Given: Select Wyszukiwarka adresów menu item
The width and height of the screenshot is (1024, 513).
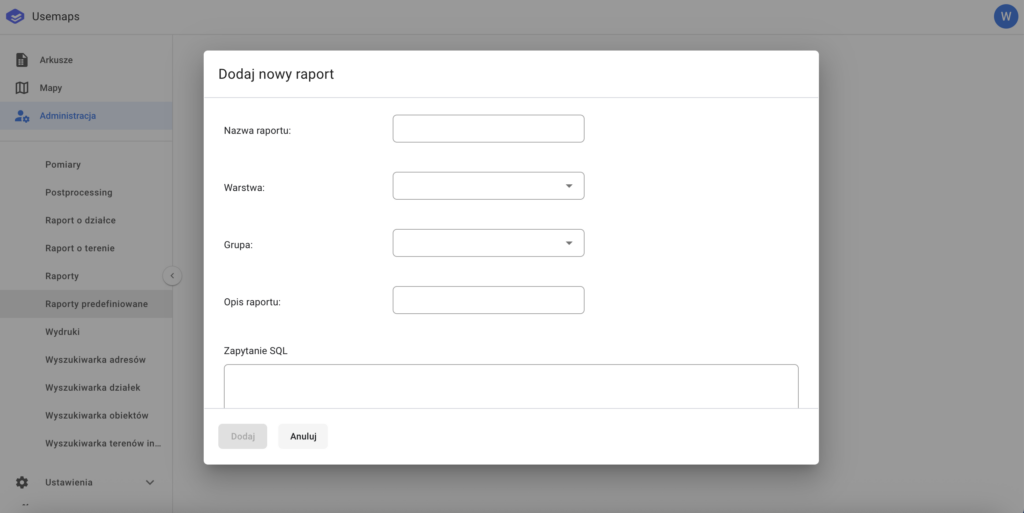Looking at the screenshot, I should point(95,360).
